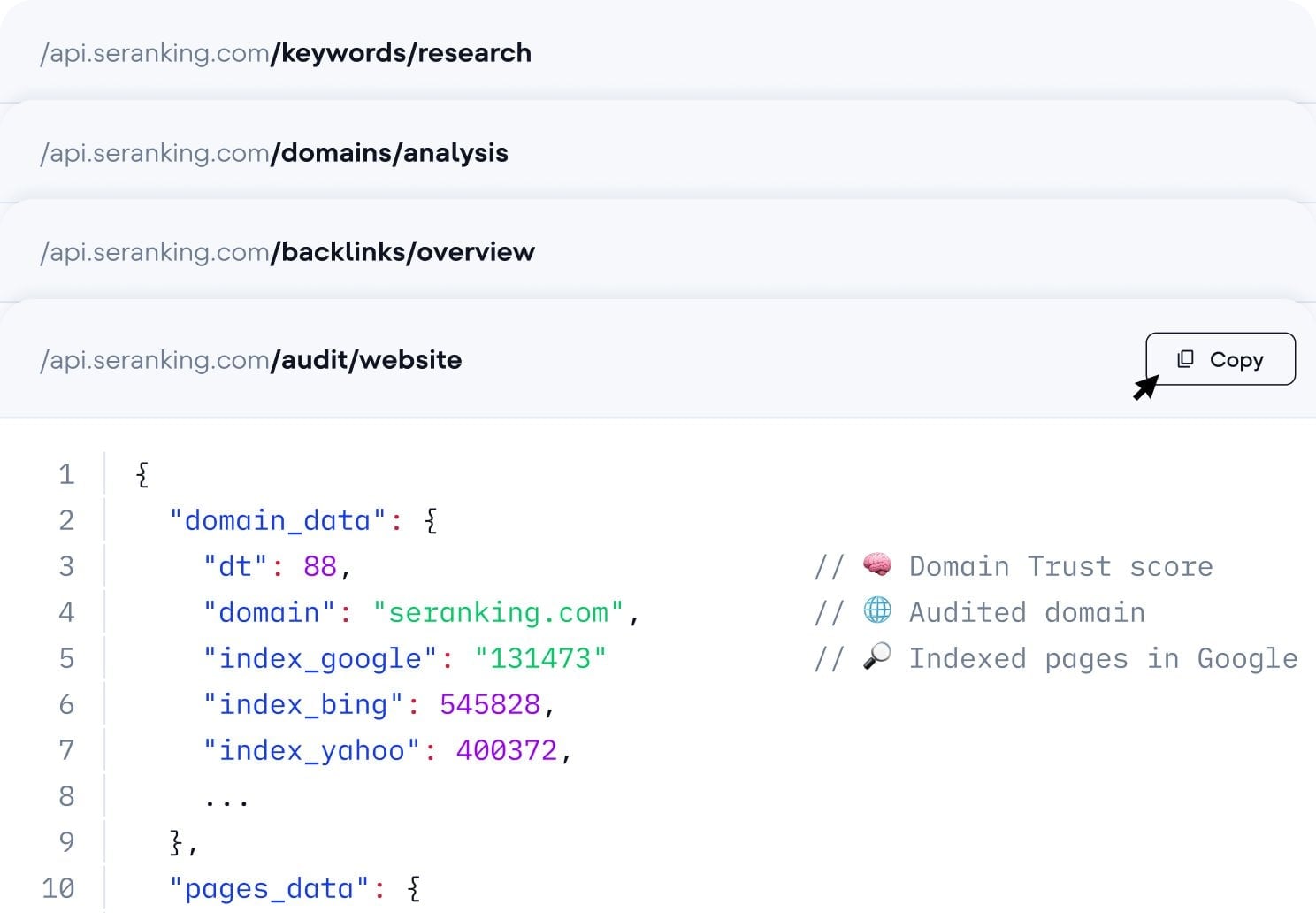Click the closing brace on line 9
The image size is (1316, 913).
click(x=177, y=842)
